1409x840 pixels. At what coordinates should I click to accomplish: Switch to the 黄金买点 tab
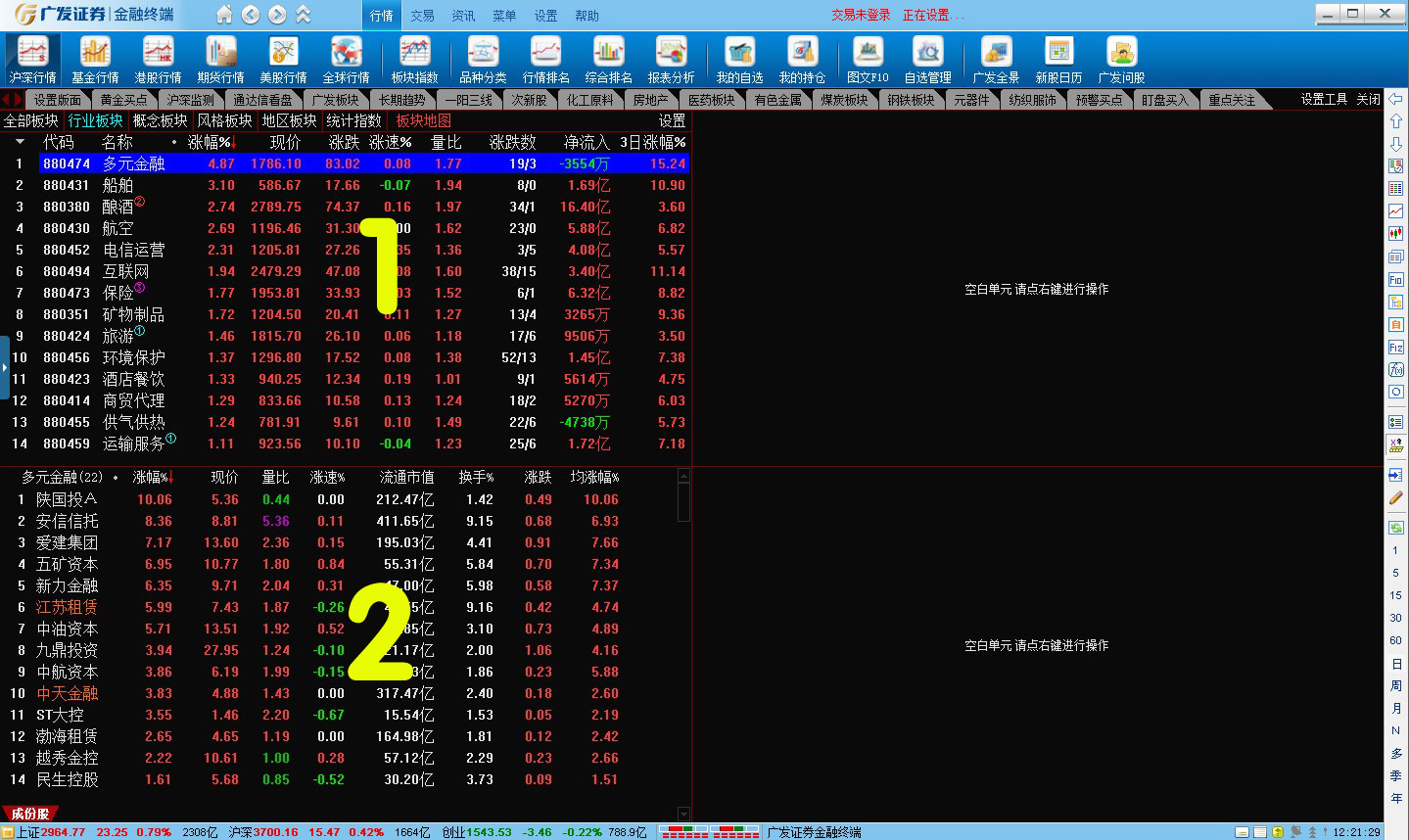click(x=123, y=100)
